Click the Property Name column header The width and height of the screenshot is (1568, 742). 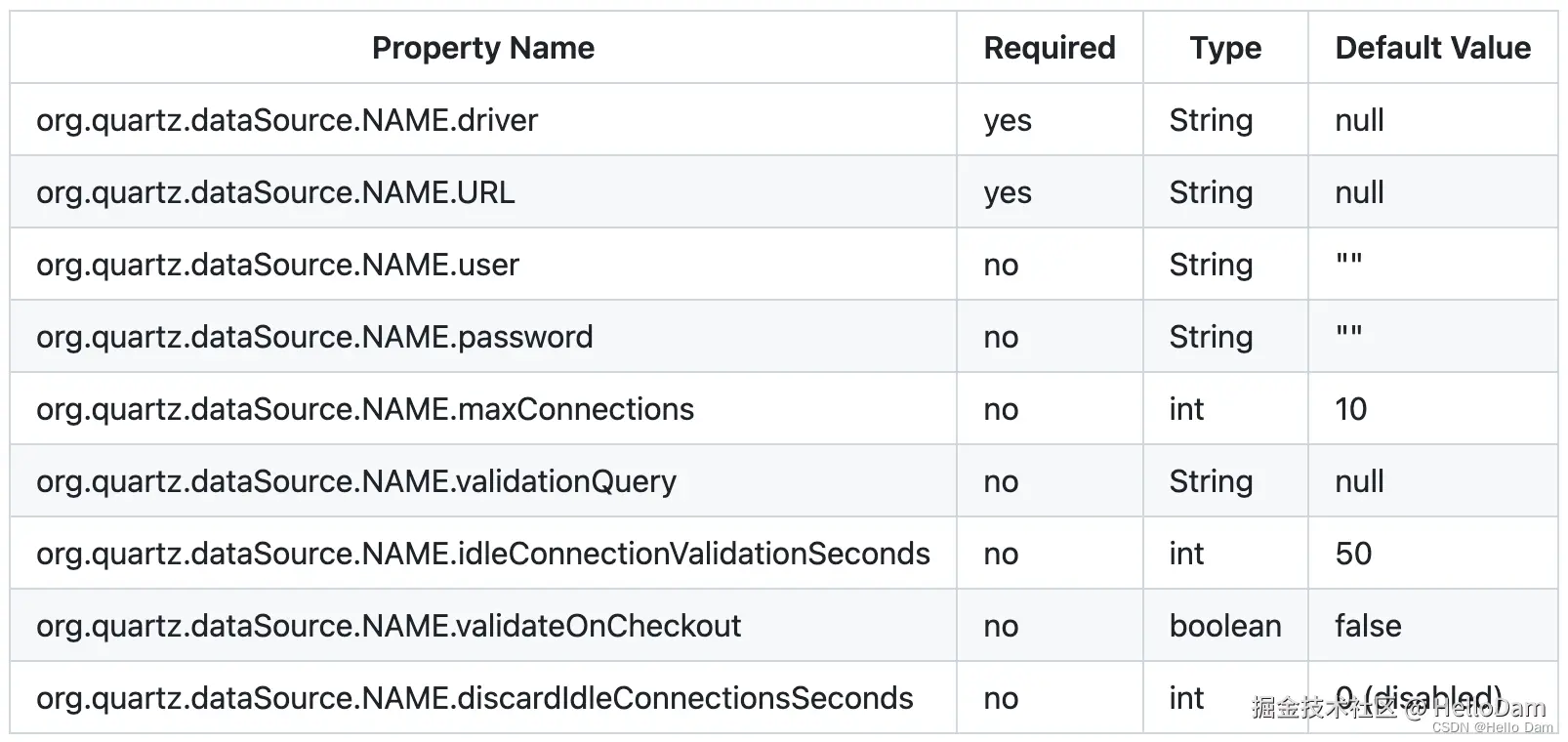(482, 48)
